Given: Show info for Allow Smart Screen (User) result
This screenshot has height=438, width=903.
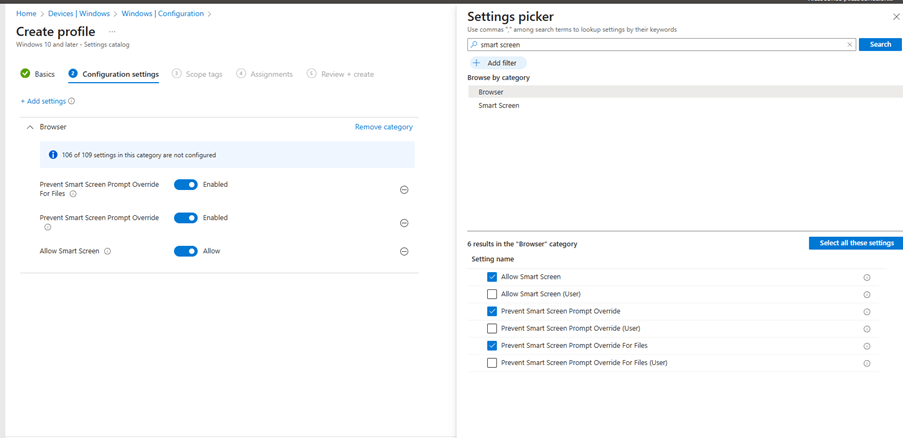Looking at the screenshot, I should 867,295.
